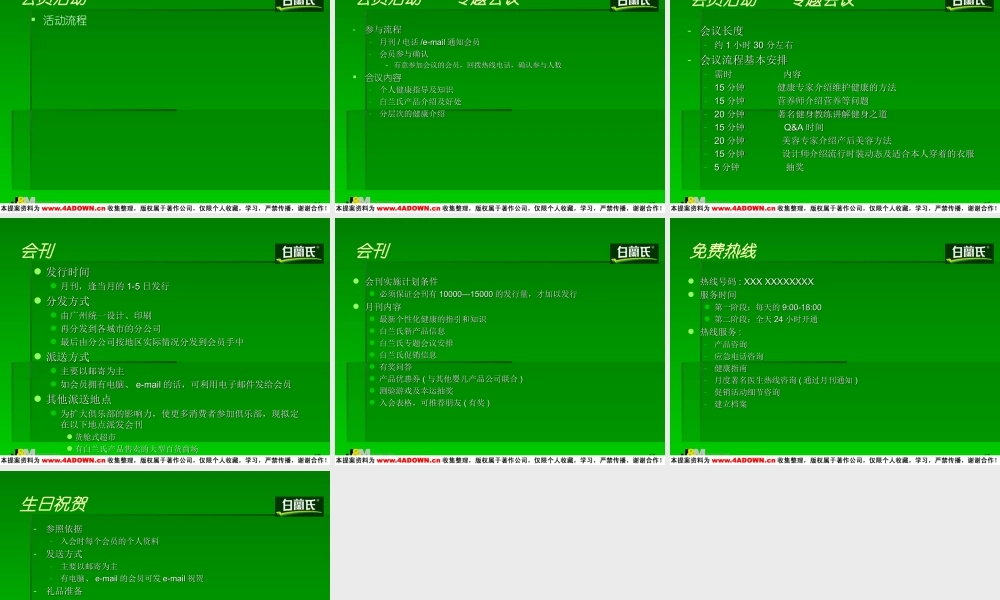Image resolution: width=1000 pixels, height=600 pixels.
Task: Click the 白兰氏 logo on the 会议长度 slide
Action: pyautogui.click(x=969, y=4)
